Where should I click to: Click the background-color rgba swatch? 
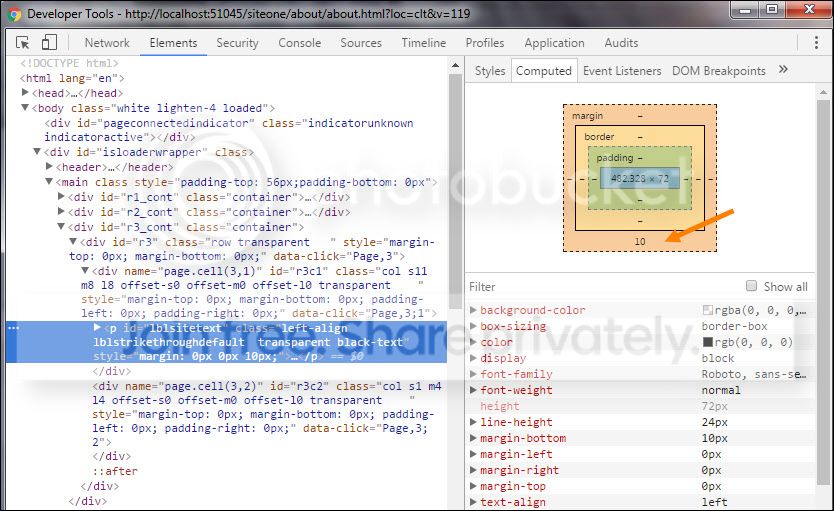tap(707, 310)
